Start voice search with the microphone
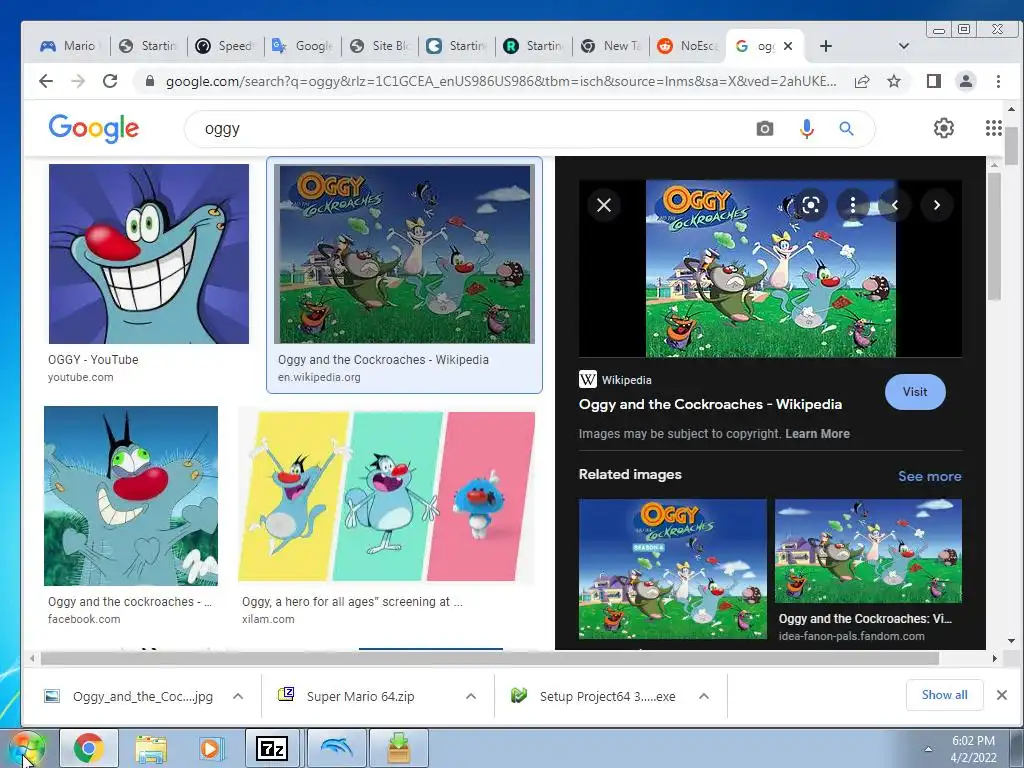The image size is (1024, 768). [807, 129]
